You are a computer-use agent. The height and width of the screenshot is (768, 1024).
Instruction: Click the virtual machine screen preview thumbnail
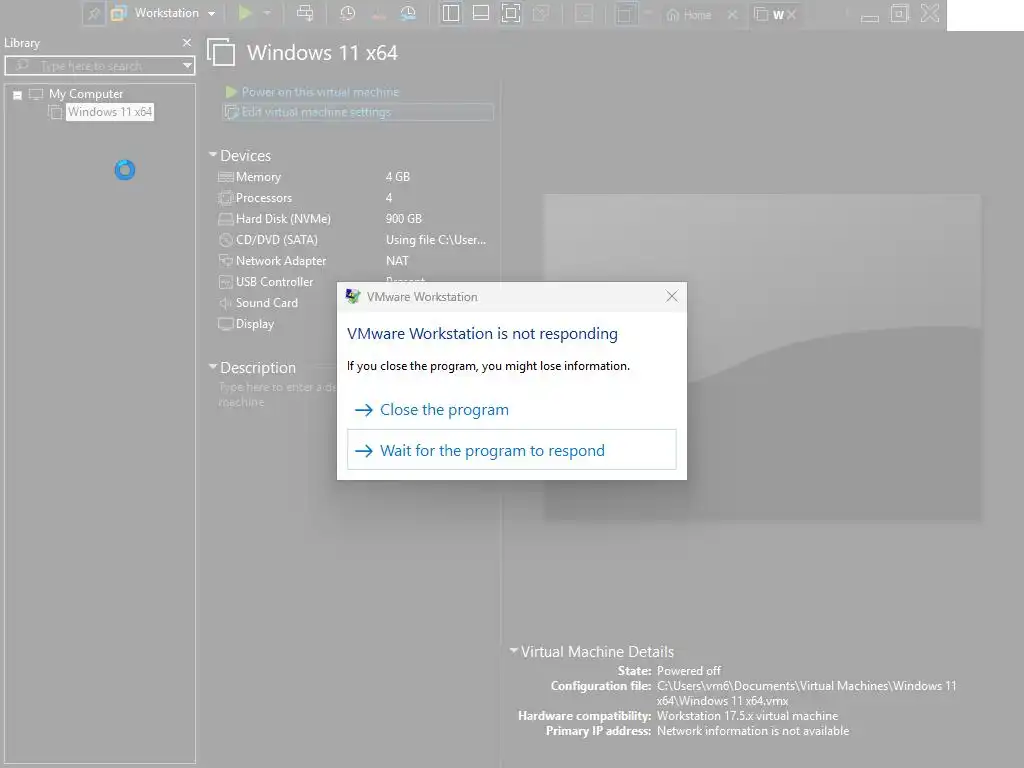(762, 357)
